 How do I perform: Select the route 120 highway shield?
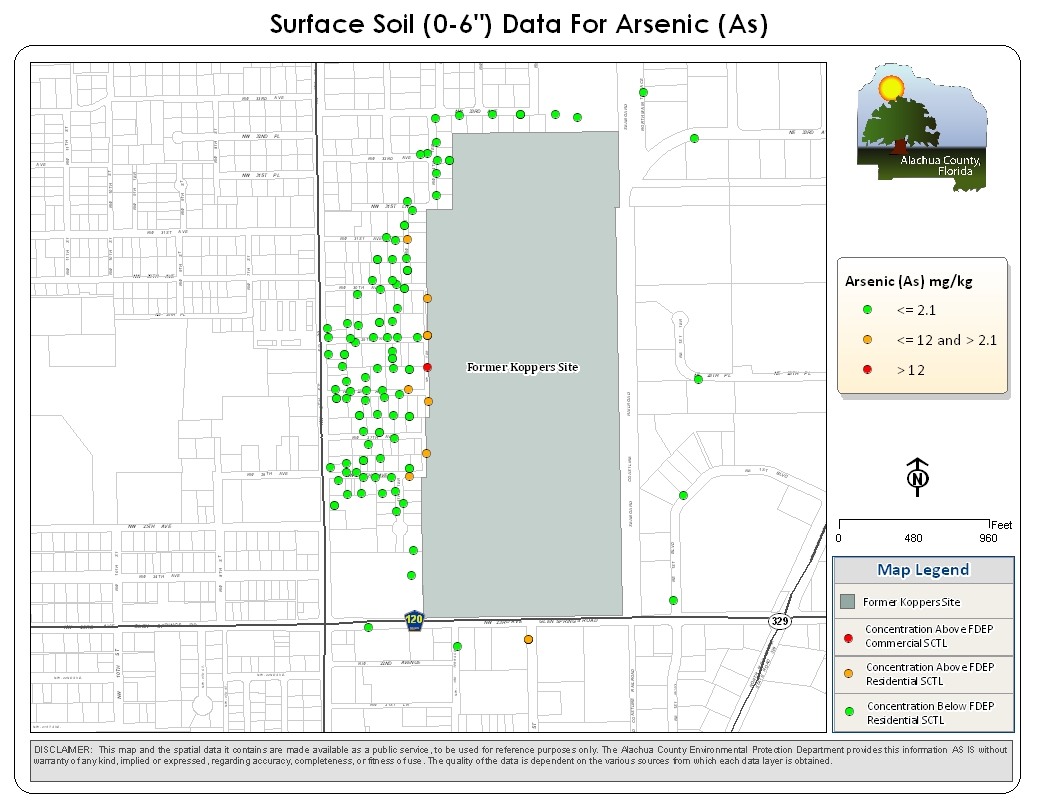coord(414,620)
